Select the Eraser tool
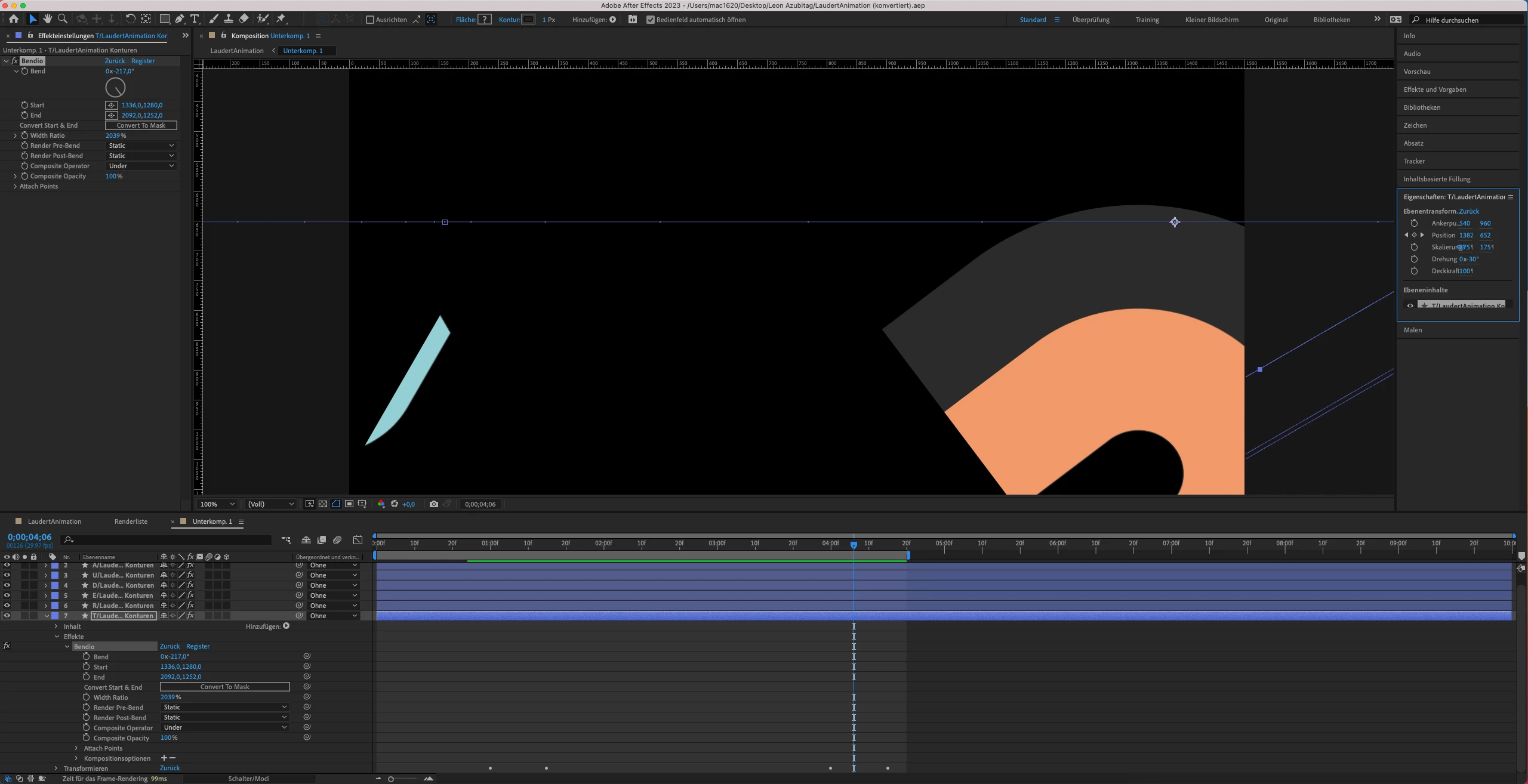1528x784 pixels. [244, 19]
